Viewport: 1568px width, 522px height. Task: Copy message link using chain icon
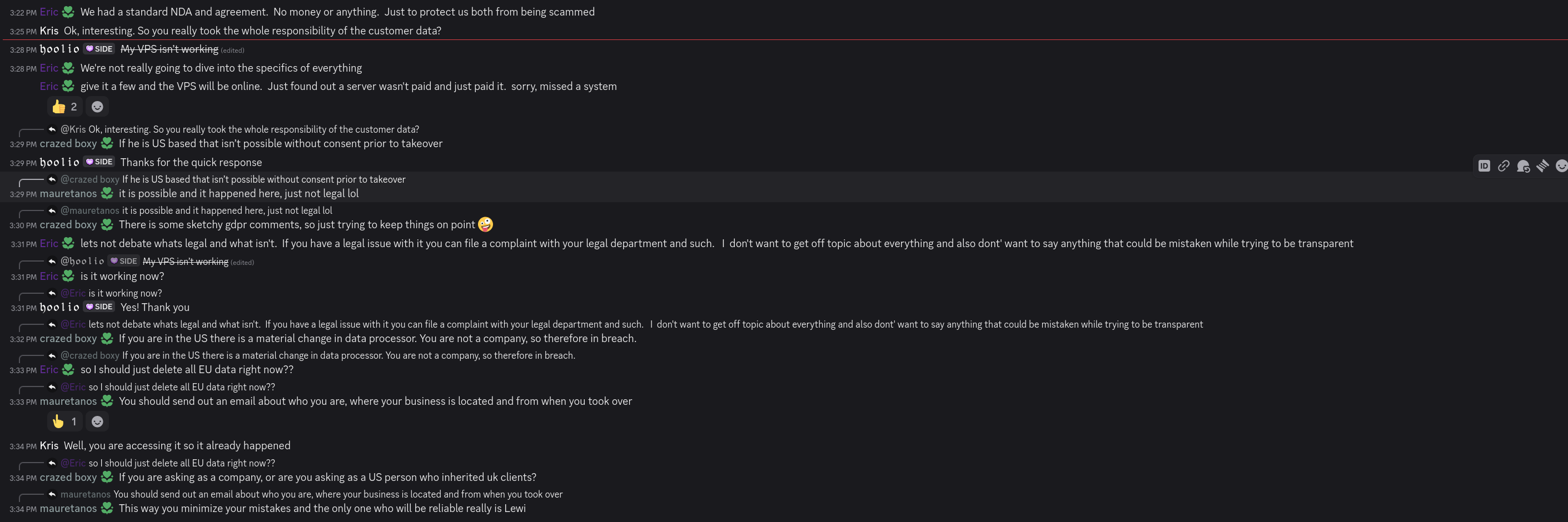click(1504, 166)
